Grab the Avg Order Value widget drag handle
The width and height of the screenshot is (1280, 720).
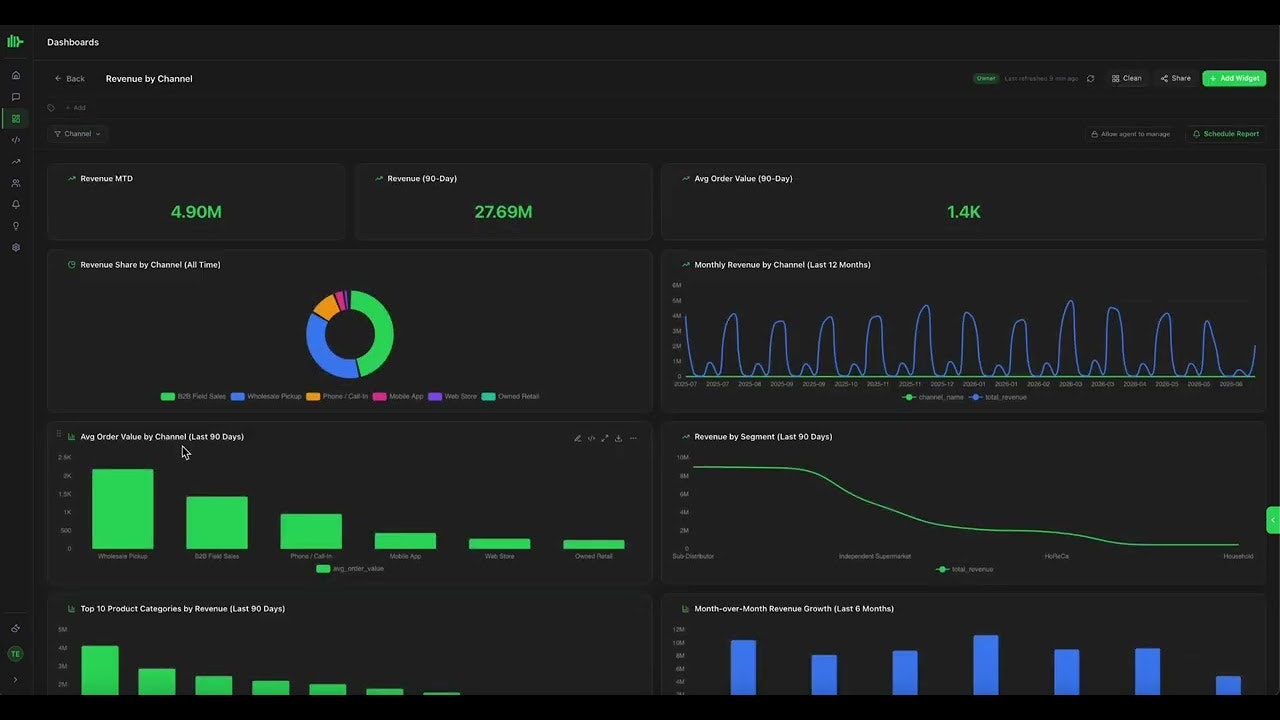58,435
